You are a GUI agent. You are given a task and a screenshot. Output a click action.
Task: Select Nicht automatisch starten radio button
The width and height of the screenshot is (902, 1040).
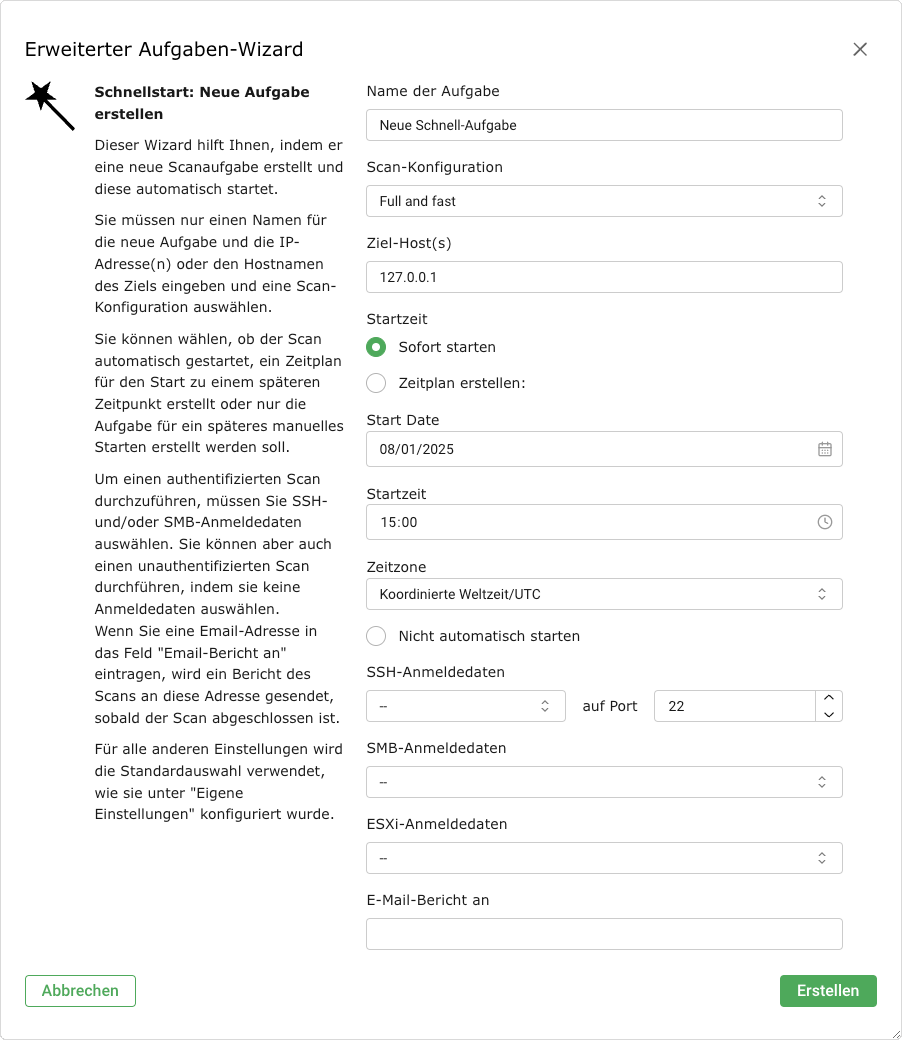[376, 636]
